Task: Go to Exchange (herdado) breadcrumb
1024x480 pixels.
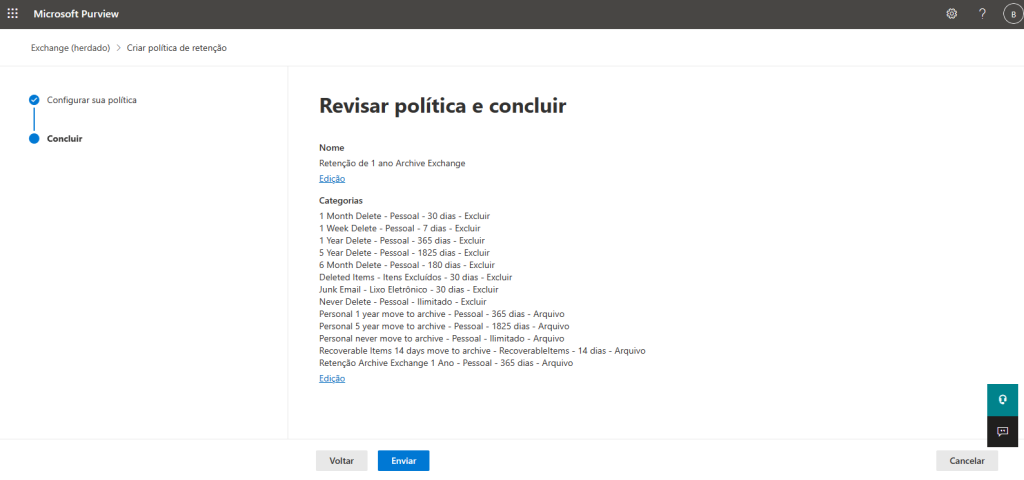Action: (x=70, y=48)
